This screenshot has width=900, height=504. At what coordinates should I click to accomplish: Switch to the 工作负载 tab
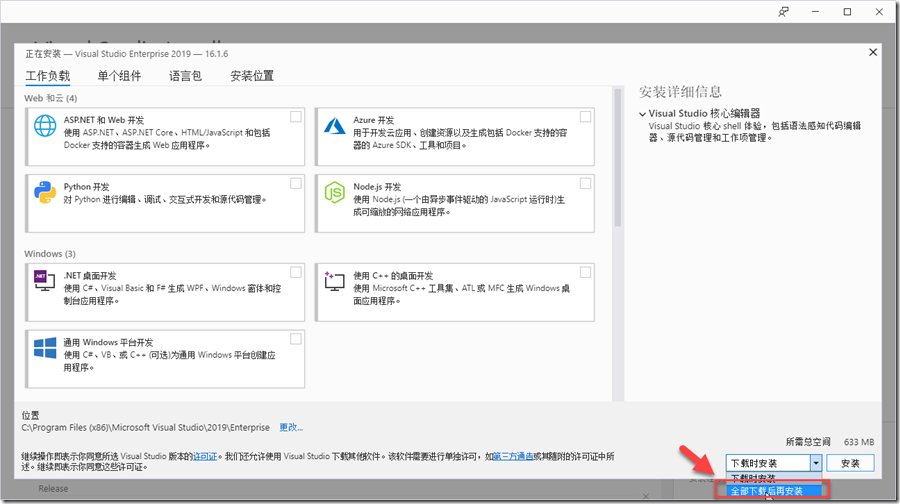[48, 76]
